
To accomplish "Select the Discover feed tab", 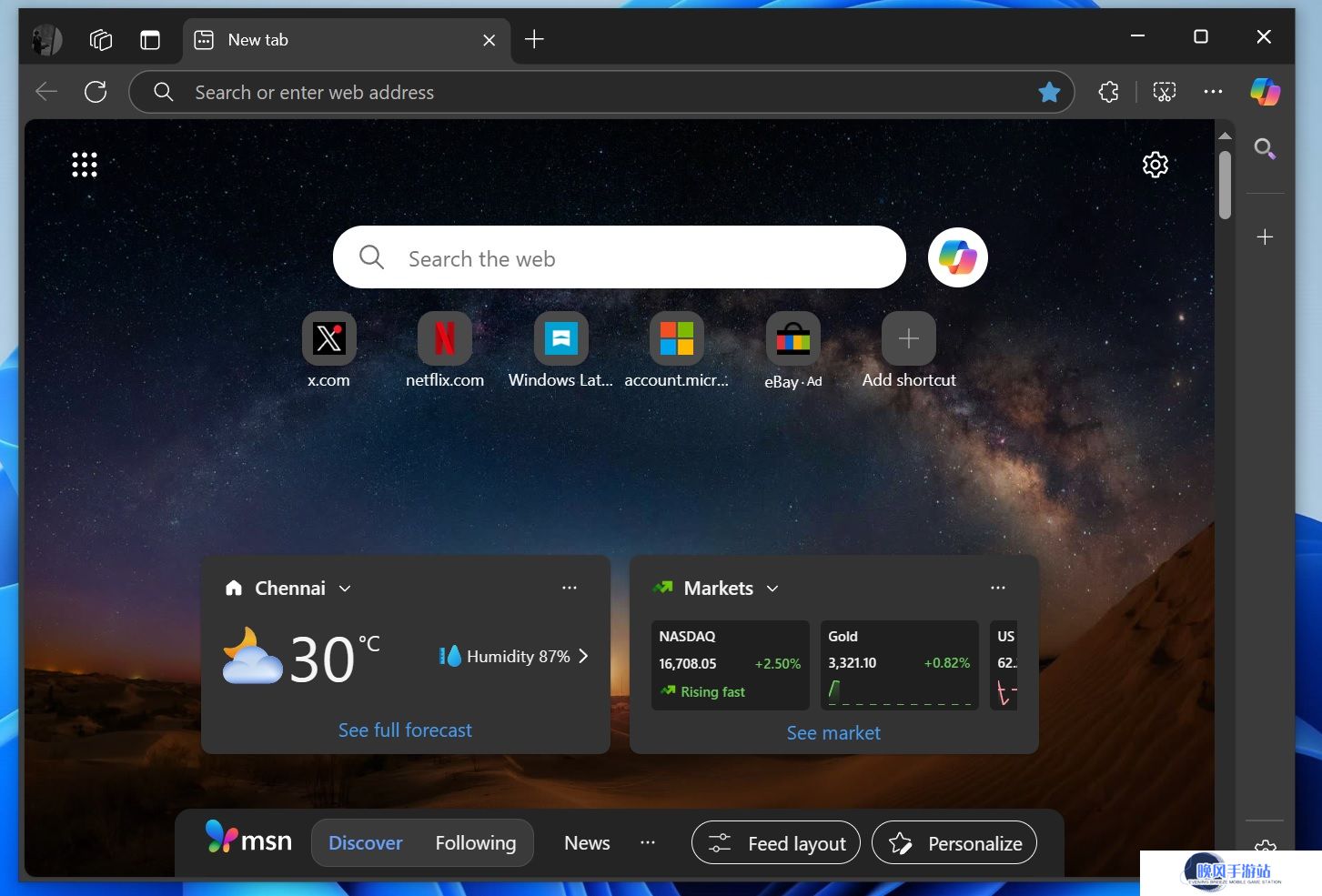I will tap(366, 843).
